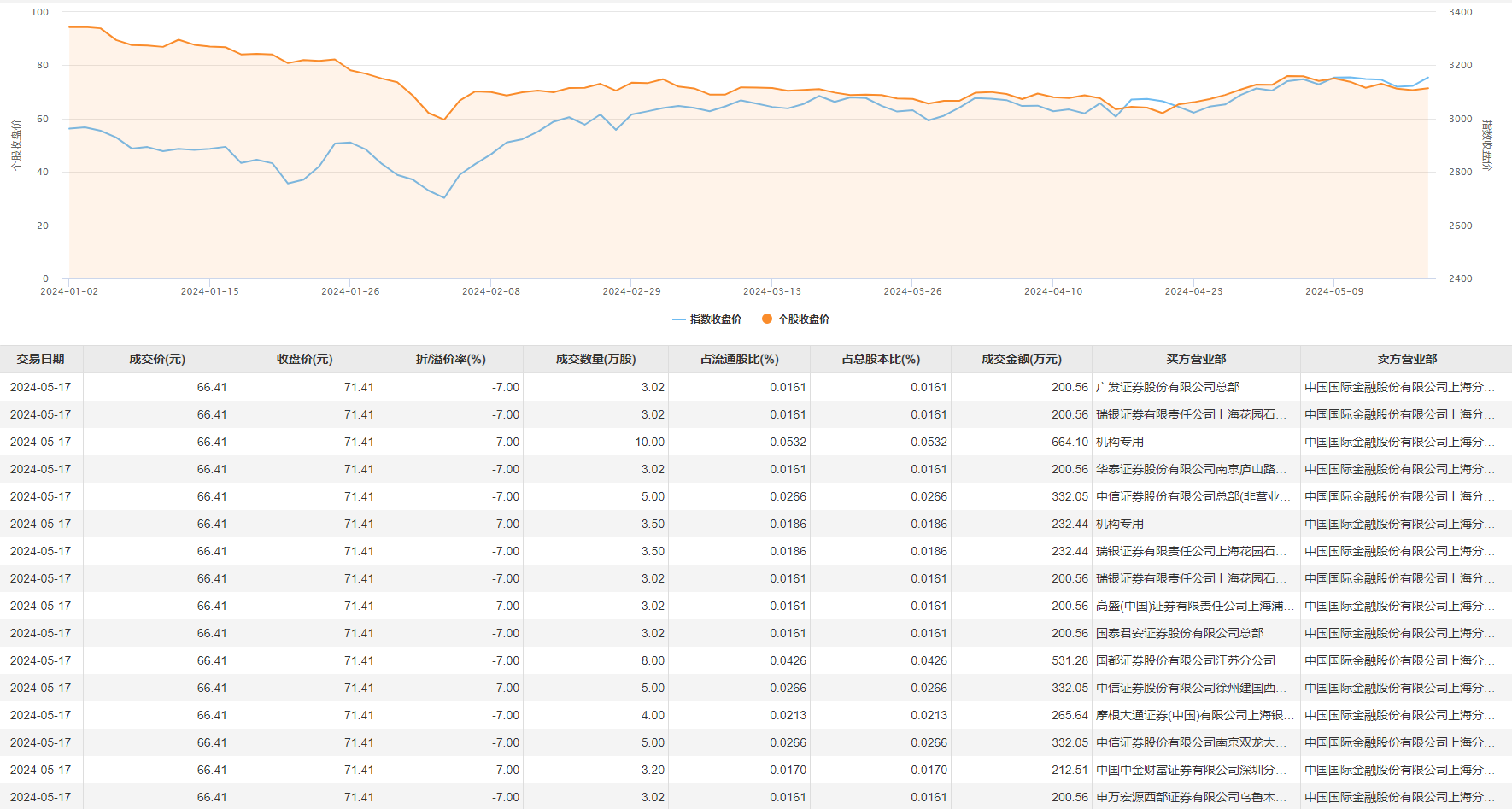Image resolution: width=1512 pixels, height=809 pixels.
Task: Click the 收盘价(元) column header
Action: pos(304,360)
